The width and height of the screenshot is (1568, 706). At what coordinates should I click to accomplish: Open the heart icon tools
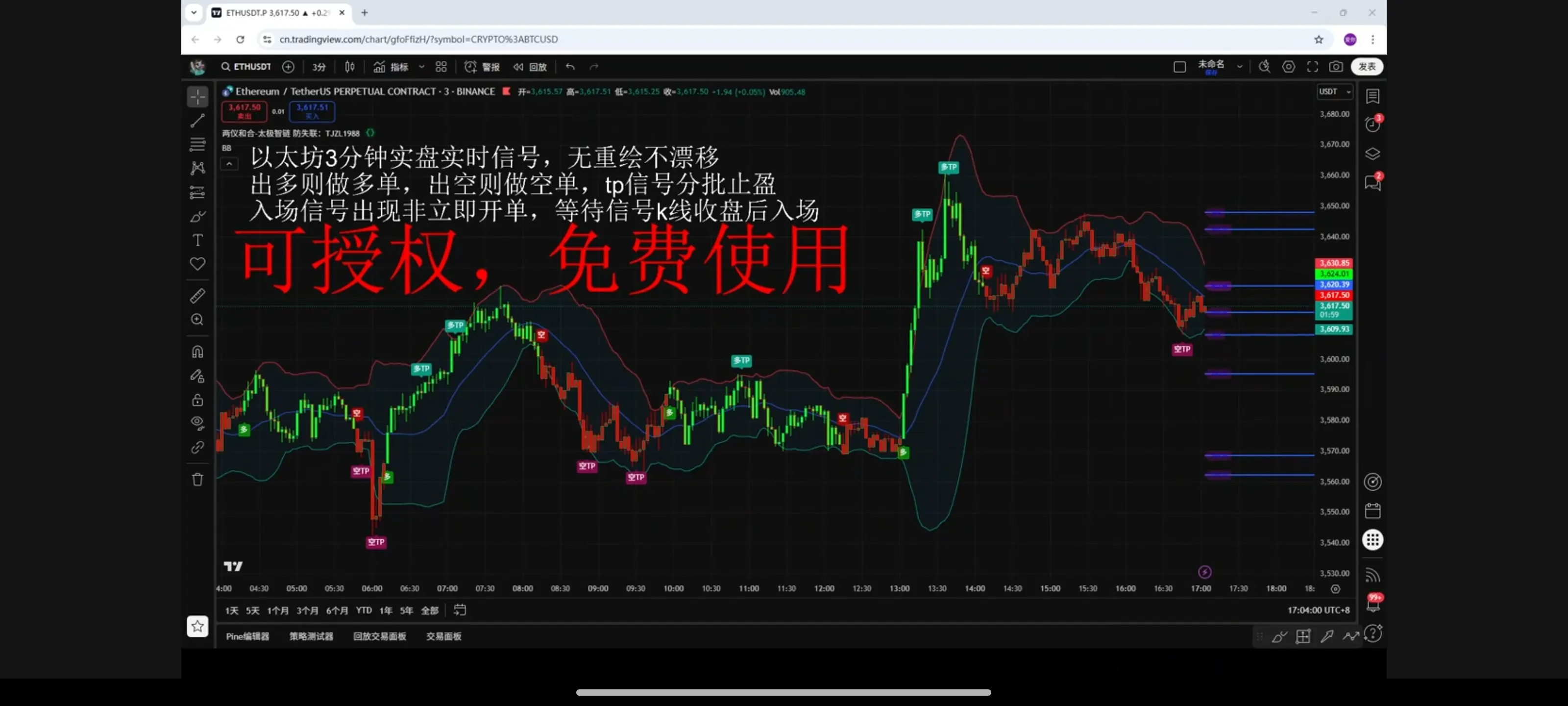(197, 264)
